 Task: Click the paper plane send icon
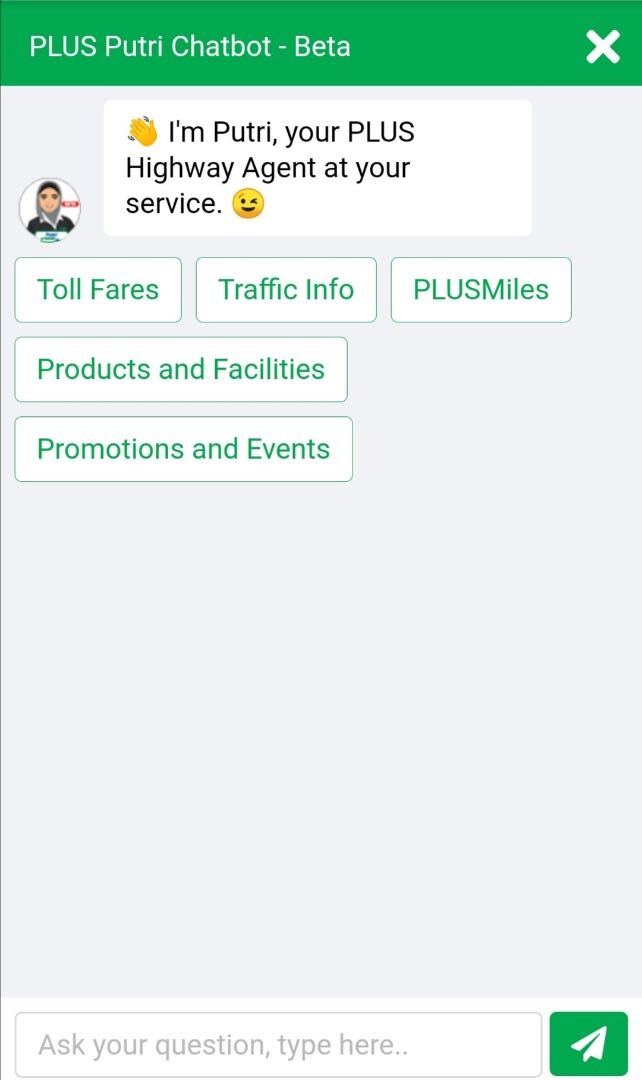(x=588, y=1044)
